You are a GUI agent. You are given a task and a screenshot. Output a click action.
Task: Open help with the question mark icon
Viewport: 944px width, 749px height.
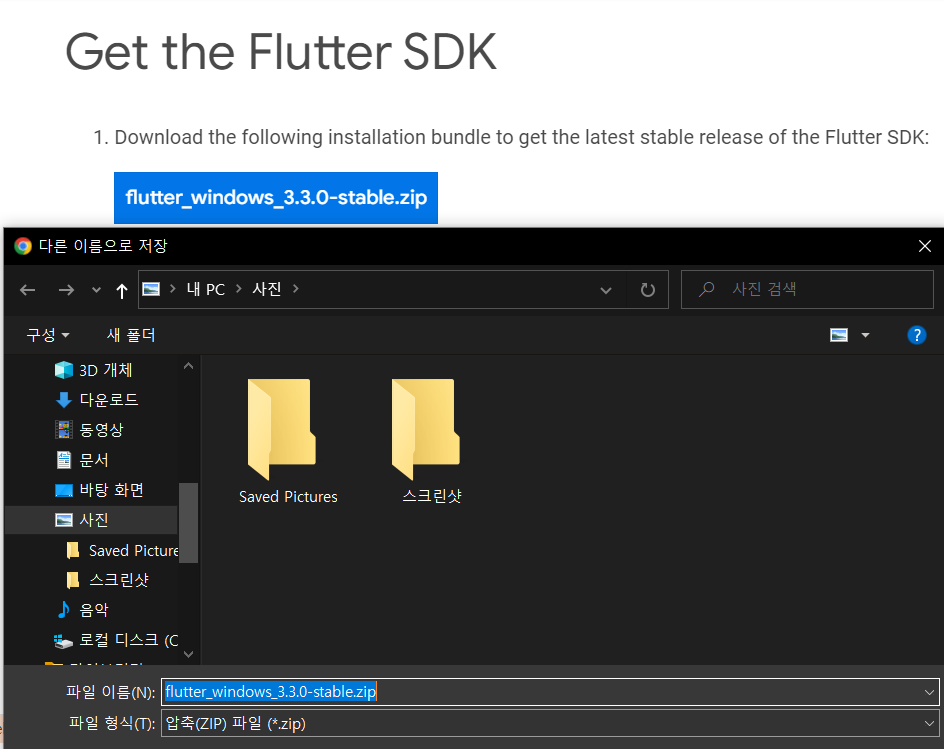click(x=916, y=335)
